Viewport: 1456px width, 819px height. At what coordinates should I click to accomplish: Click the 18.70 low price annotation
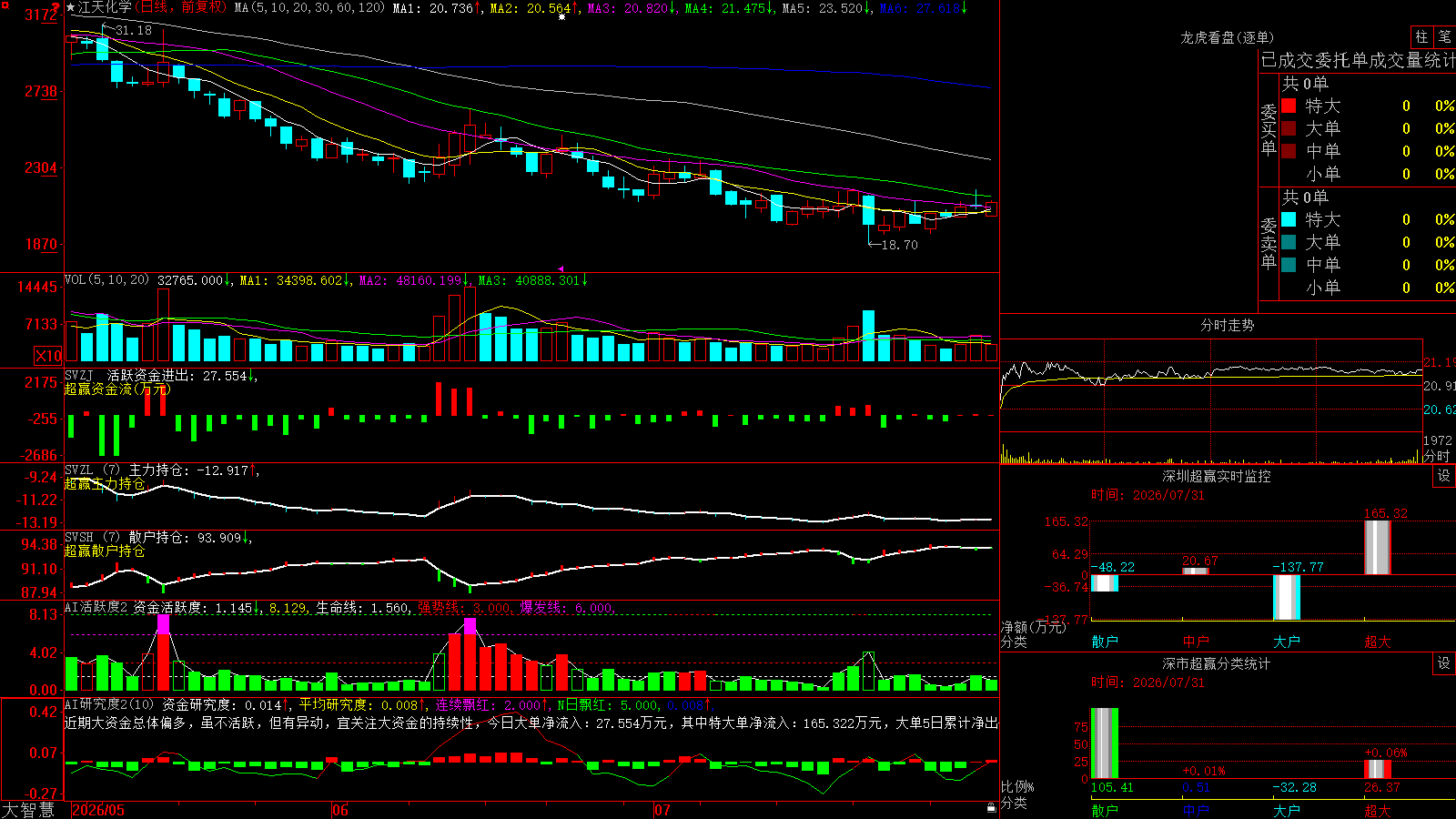click(x=900, y=245)
